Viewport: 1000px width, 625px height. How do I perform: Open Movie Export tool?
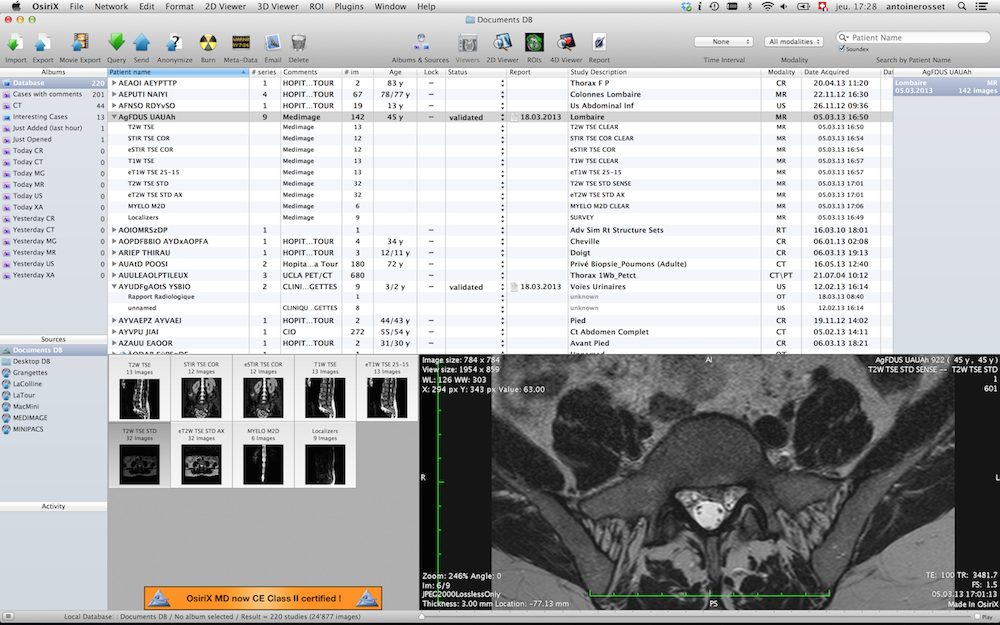[x=80, y=43]
